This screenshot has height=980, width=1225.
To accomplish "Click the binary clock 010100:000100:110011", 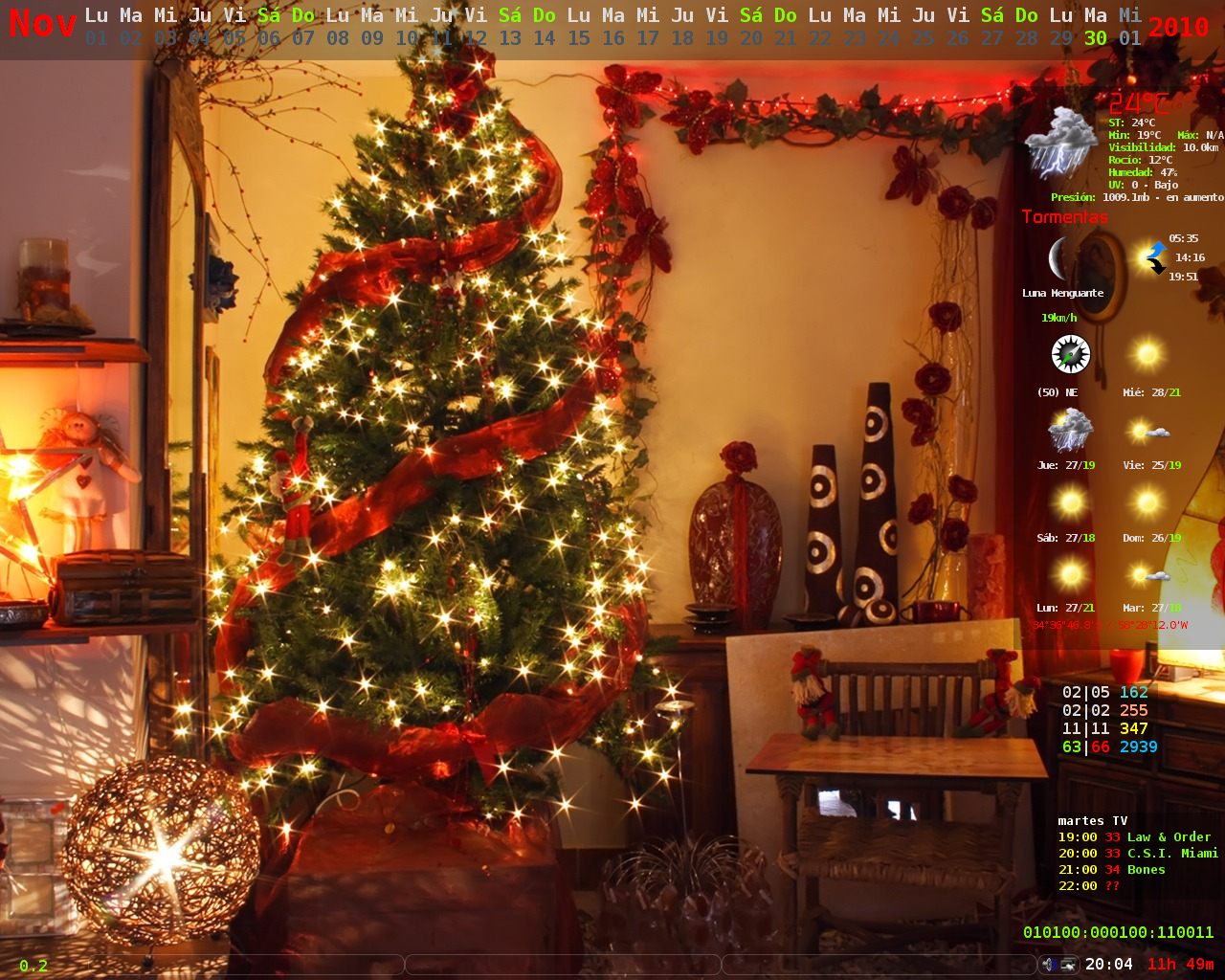I will point(1119,932).
